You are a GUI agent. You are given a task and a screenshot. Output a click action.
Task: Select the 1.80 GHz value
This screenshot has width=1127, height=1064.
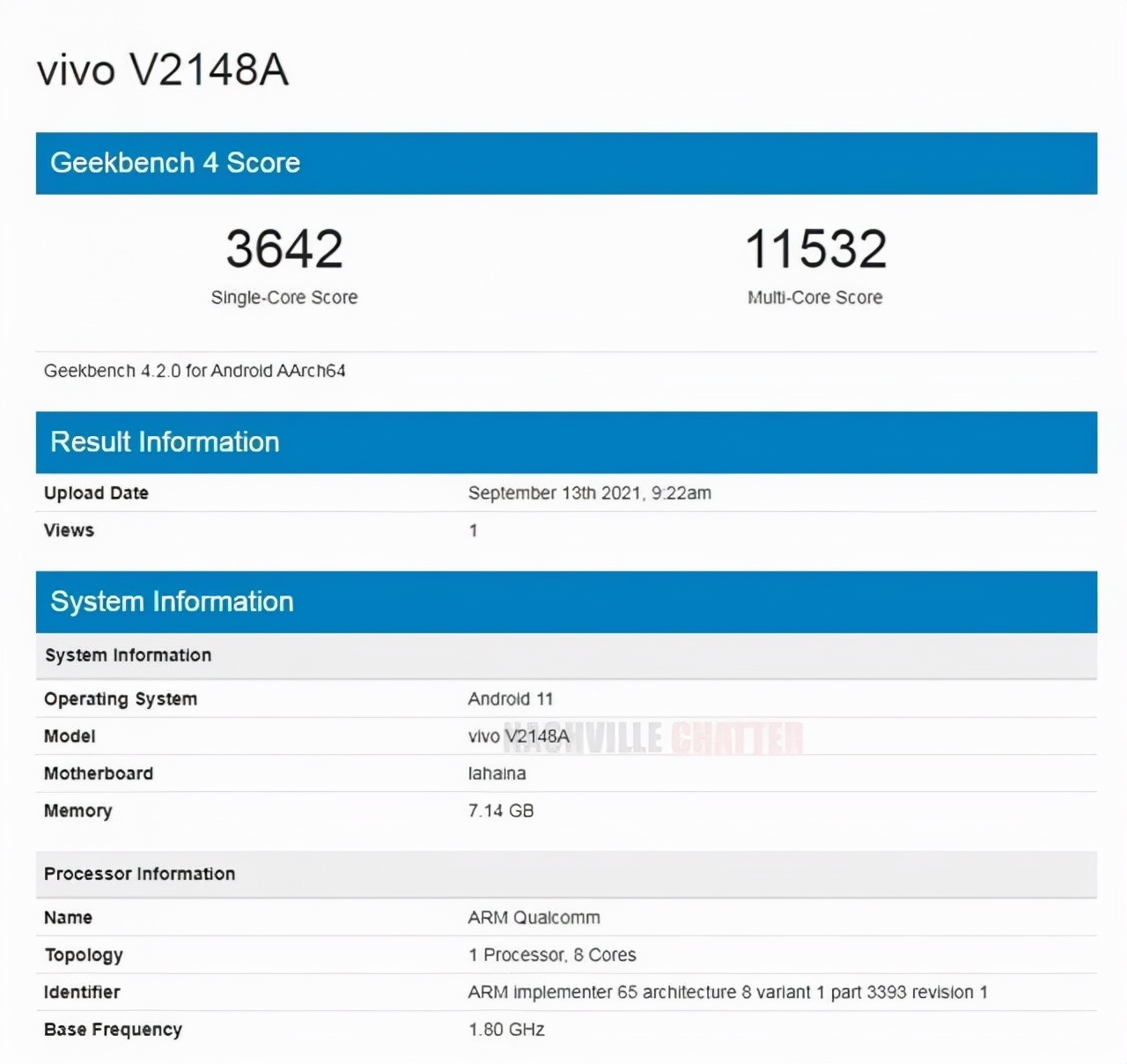tap(506, 1030)
